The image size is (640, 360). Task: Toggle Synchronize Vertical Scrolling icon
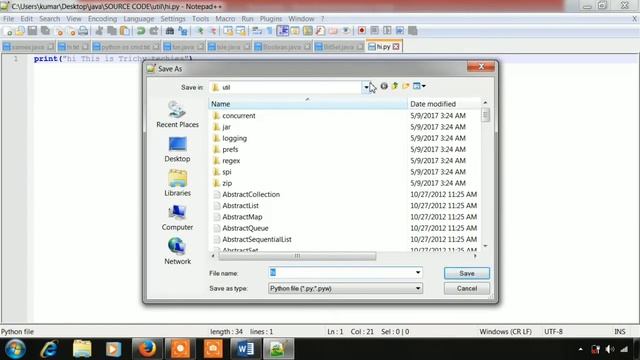click(228, 31)
